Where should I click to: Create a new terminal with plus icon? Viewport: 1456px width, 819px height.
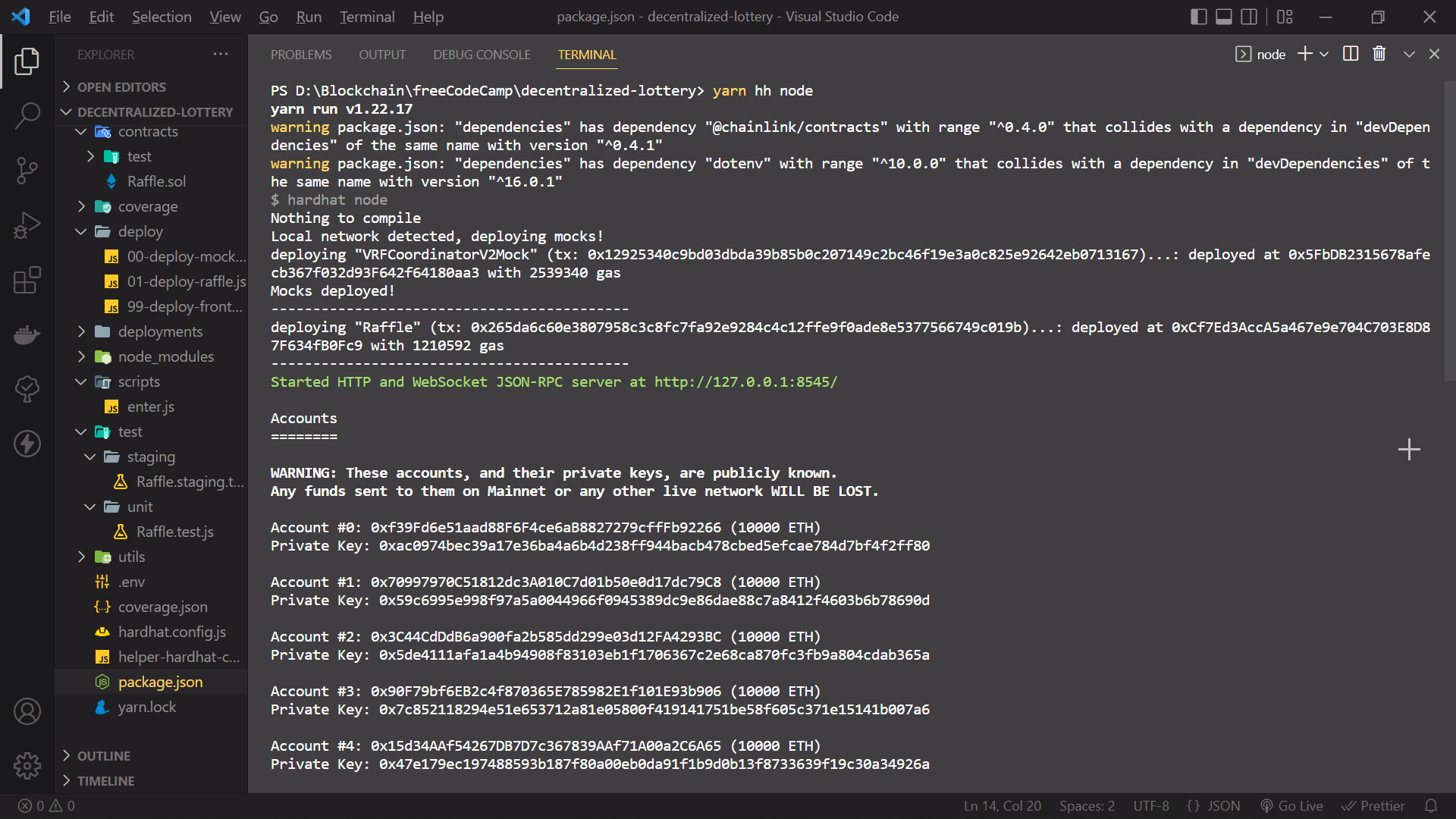pyautogui.click(x=1305, y=54)
